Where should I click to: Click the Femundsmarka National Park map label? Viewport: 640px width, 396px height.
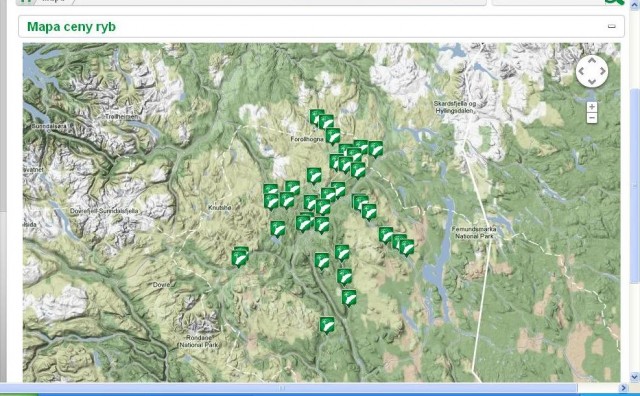click(474, 232)
